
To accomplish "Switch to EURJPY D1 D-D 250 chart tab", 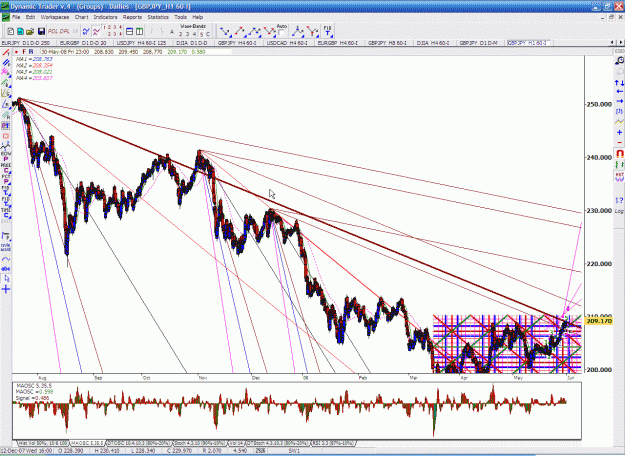I will pyautogui.click(x=26, y=43).
